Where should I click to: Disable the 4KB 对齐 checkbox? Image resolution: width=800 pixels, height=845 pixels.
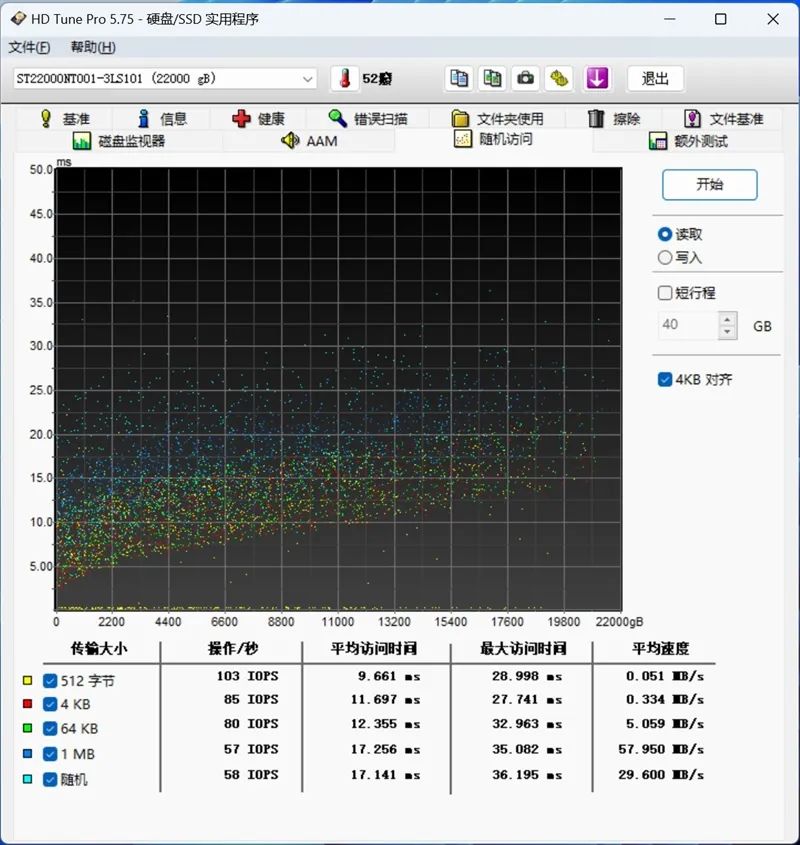click(x=665, y=379)
